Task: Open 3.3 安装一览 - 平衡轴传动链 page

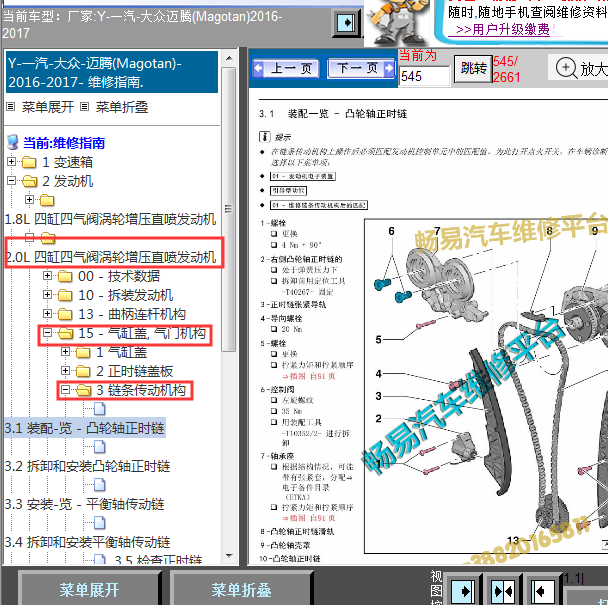Action: point(85,504)
